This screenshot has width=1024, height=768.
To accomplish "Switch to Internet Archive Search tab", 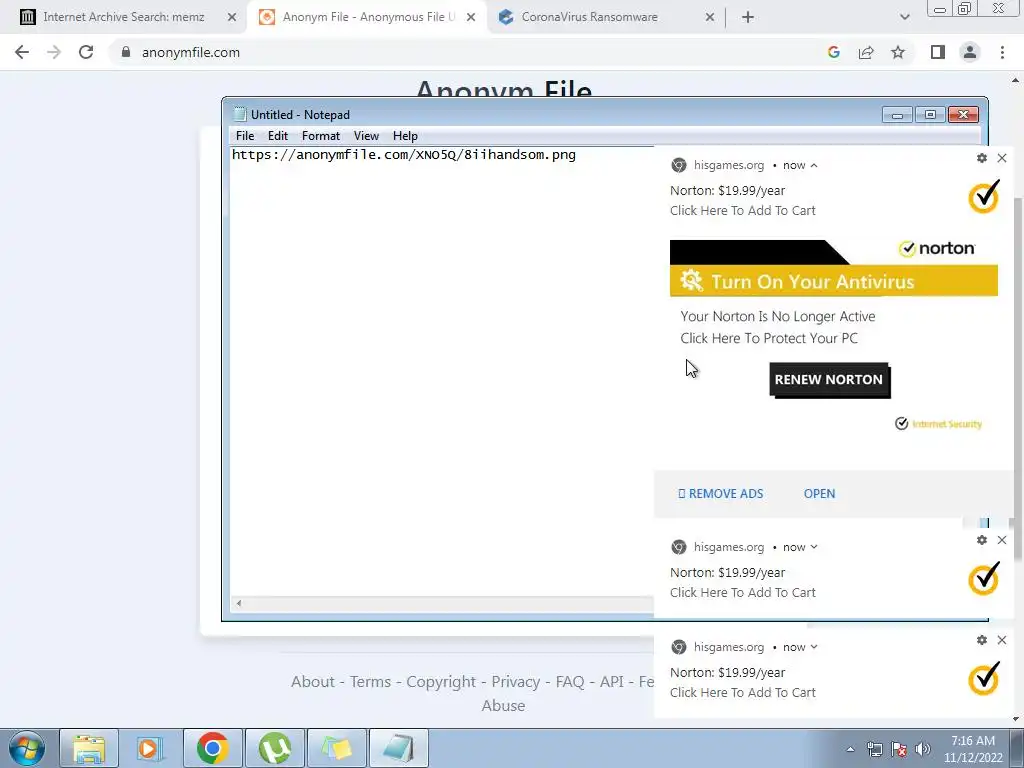I will coord(123,17).
